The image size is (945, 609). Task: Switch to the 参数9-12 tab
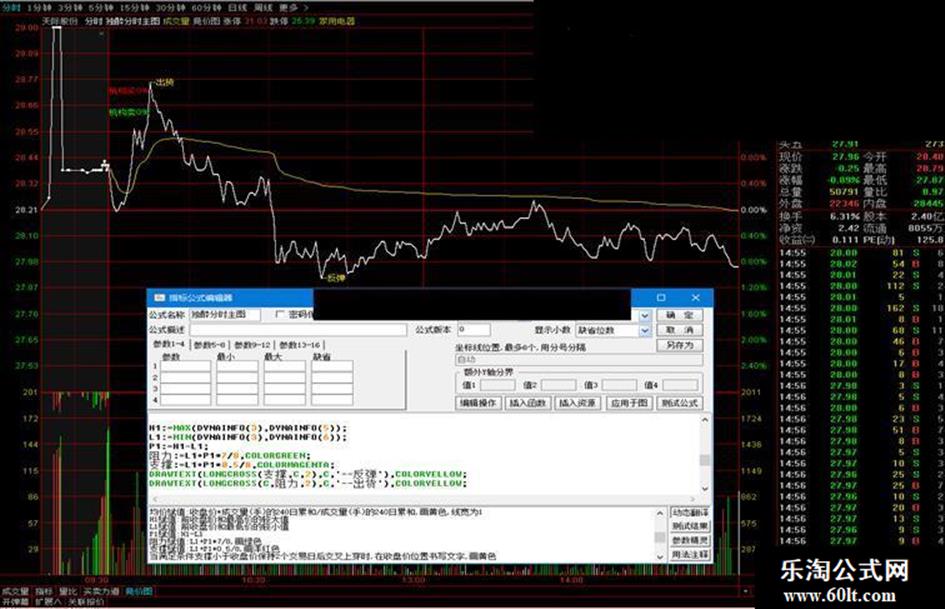[252, 345]
